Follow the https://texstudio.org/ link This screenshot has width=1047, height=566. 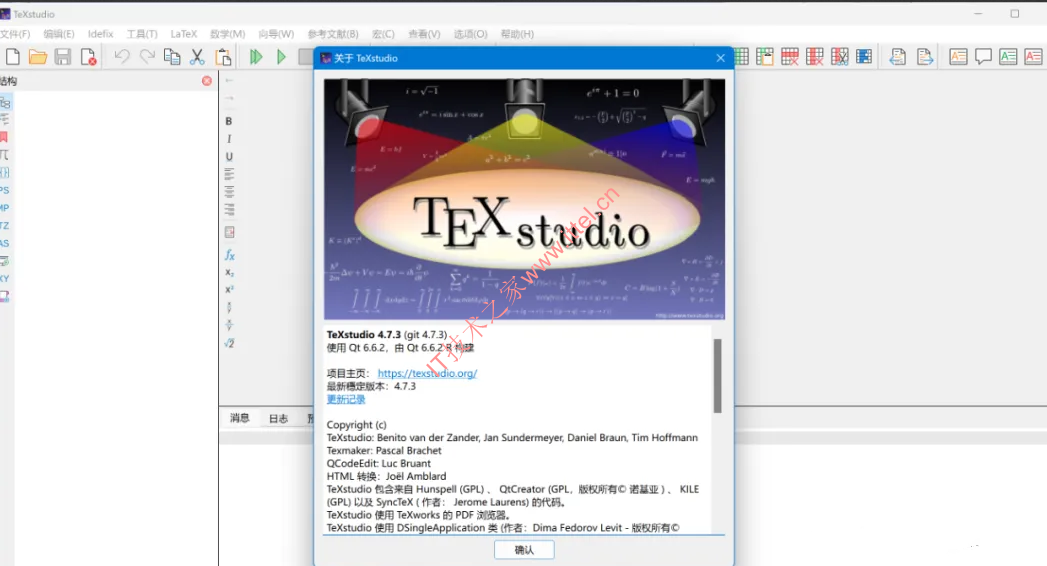pyautogui.click(x=427, y=373)
